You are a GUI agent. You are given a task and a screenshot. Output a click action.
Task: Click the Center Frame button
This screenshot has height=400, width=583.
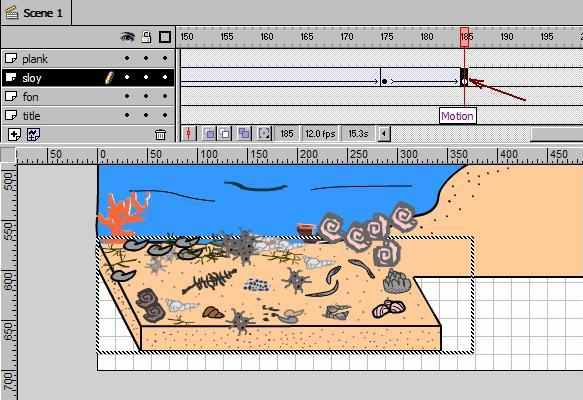click(x=189, y=133)
